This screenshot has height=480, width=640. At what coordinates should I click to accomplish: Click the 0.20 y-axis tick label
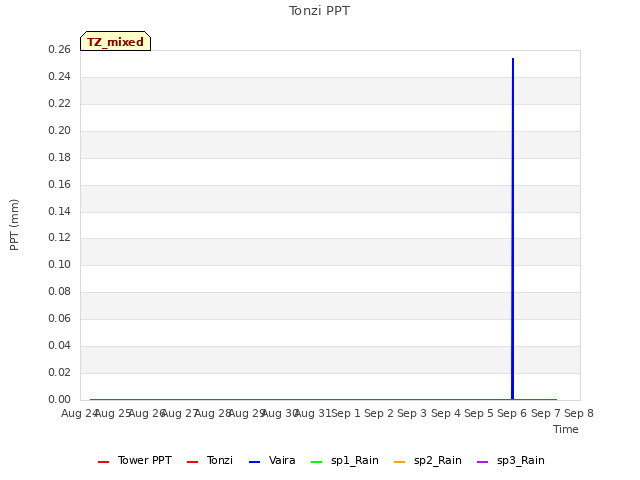pyautogui.click(x=60, y=130)
